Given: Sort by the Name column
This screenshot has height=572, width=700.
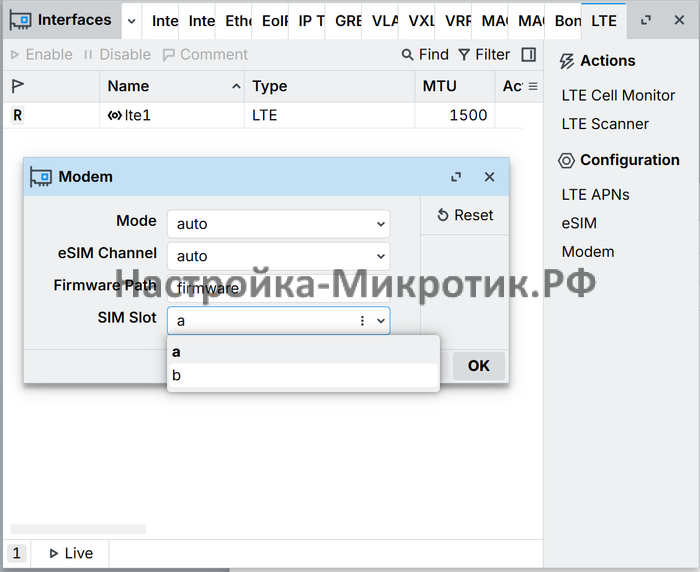Looking at the screenshot, I should tap(172, 86).
